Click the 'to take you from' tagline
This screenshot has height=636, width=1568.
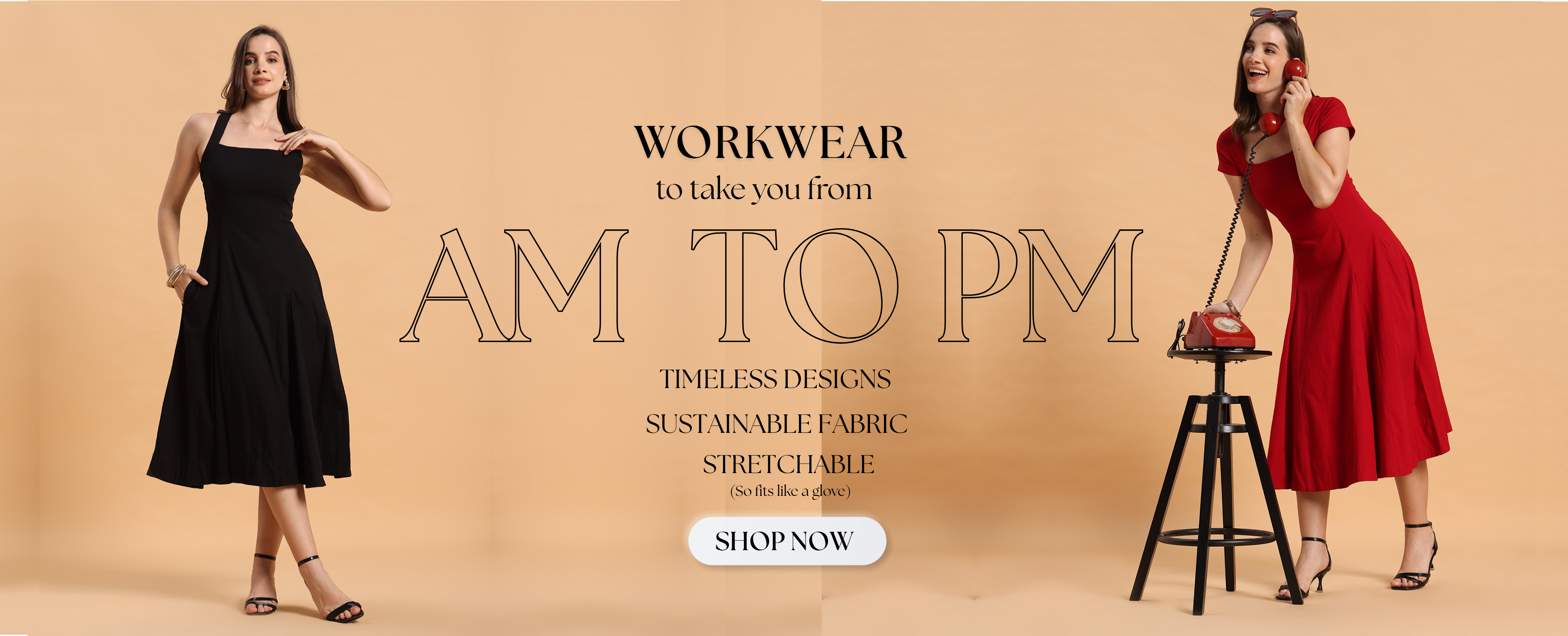tap(764, 189)
